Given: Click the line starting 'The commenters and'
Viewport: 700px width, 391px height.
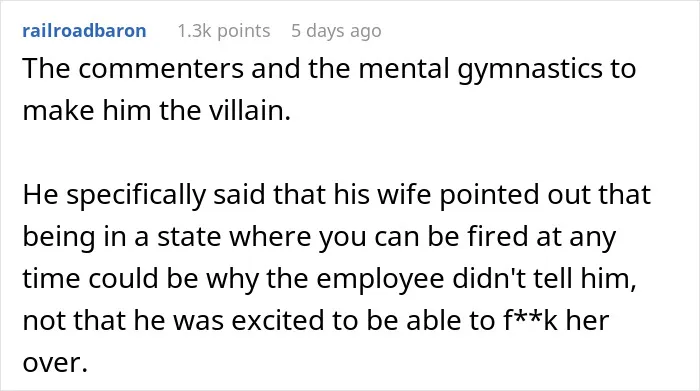Looking at the screenshot, I should [329, 69].
